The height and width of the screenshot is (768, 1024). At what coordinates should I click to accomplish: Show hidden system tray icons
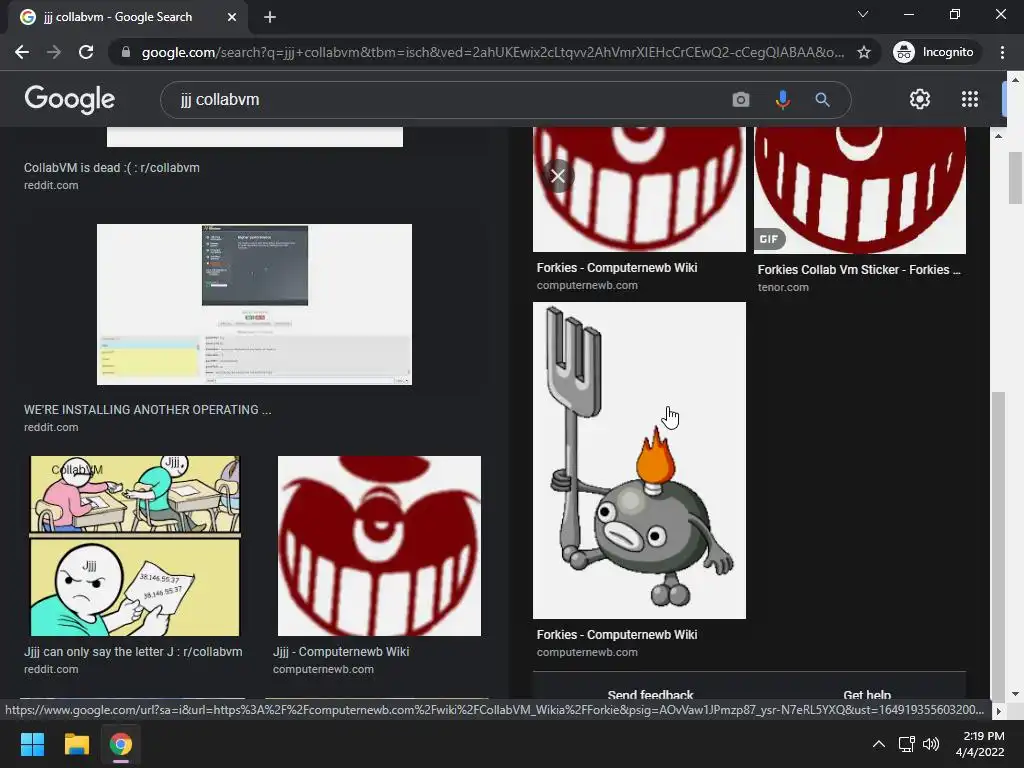[x=879, y=744]
